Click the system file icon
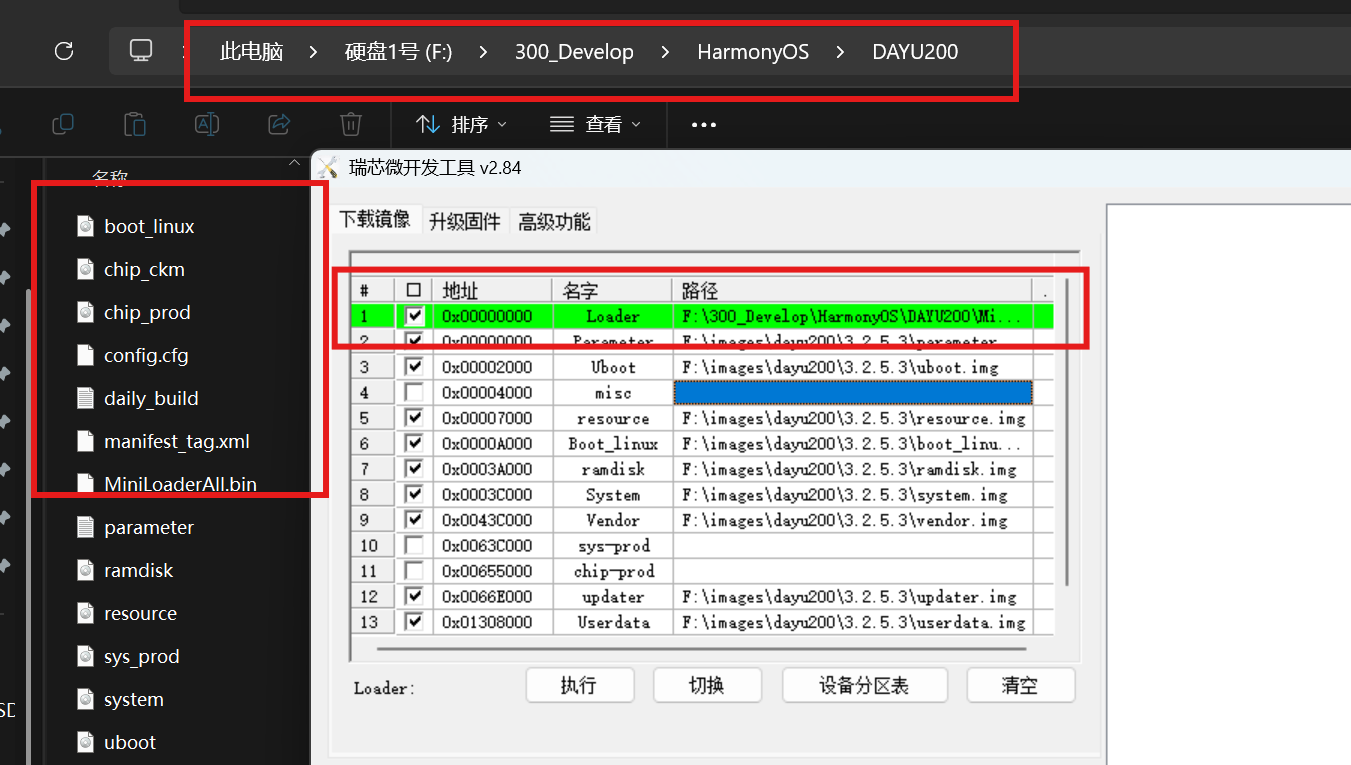Screen dimensions: 1351x765 click(x=86, y=699)
